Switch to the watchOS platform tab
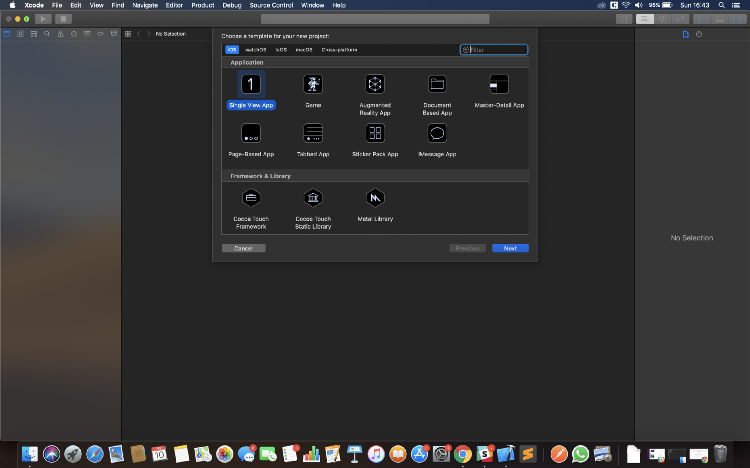This screenshot has height=468, width=750. 255,50
